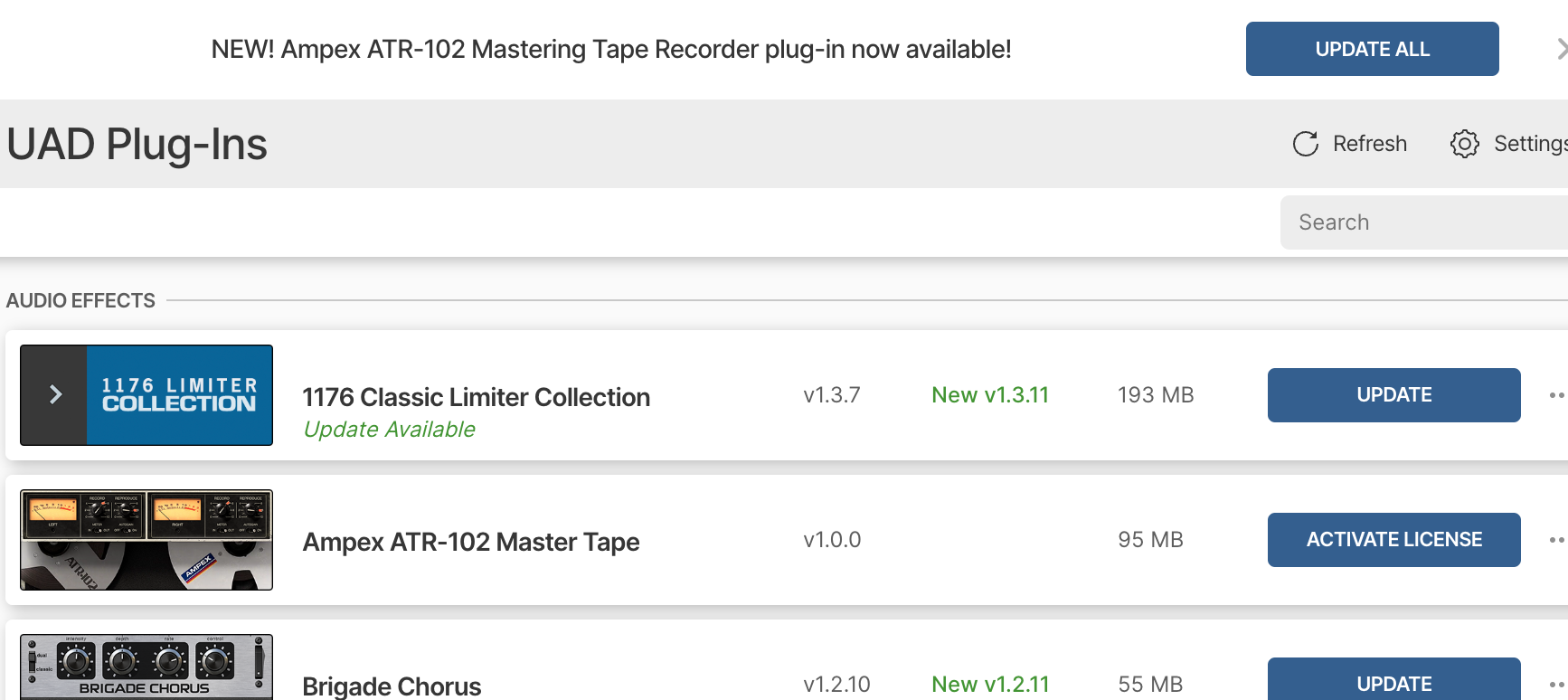Activate license for Ampex ATR-102 Master Tape
Image resolution: width=1568 pixels, height=700 pixels.
click(x=1393, y=540)
